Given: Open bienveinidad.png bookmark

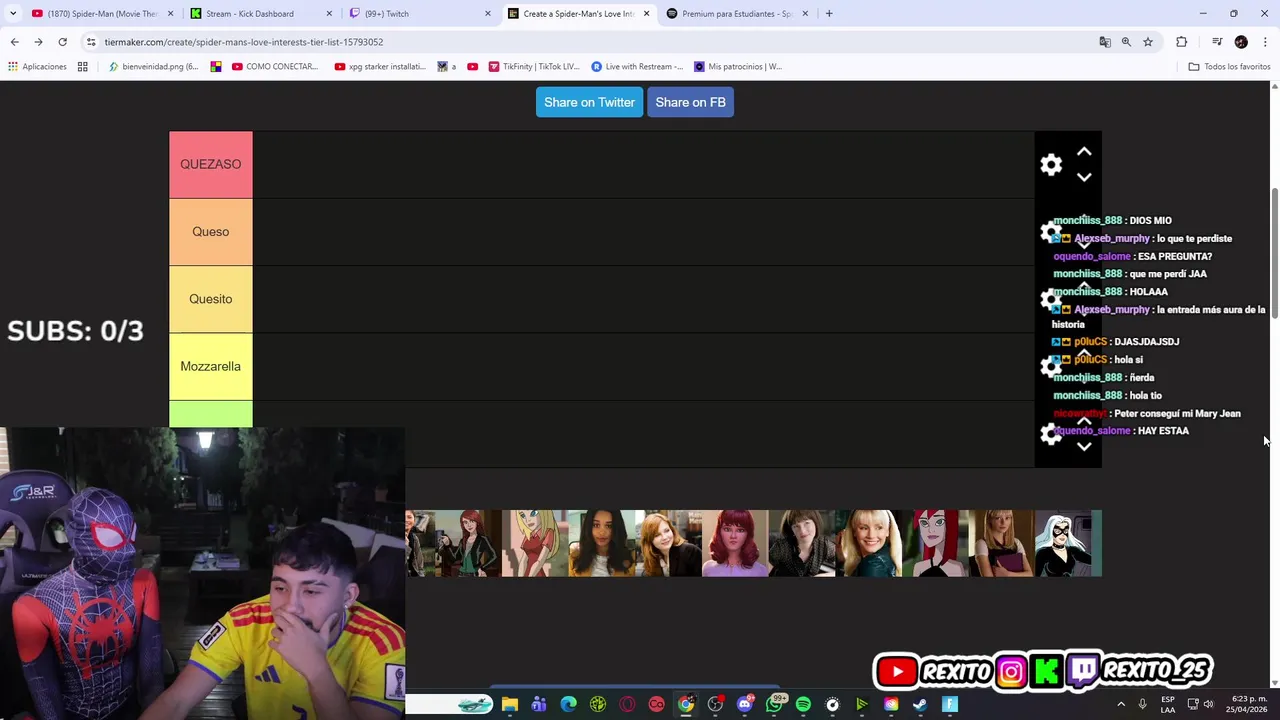Looking at the screenshot, I should click(x=154, y=67).
